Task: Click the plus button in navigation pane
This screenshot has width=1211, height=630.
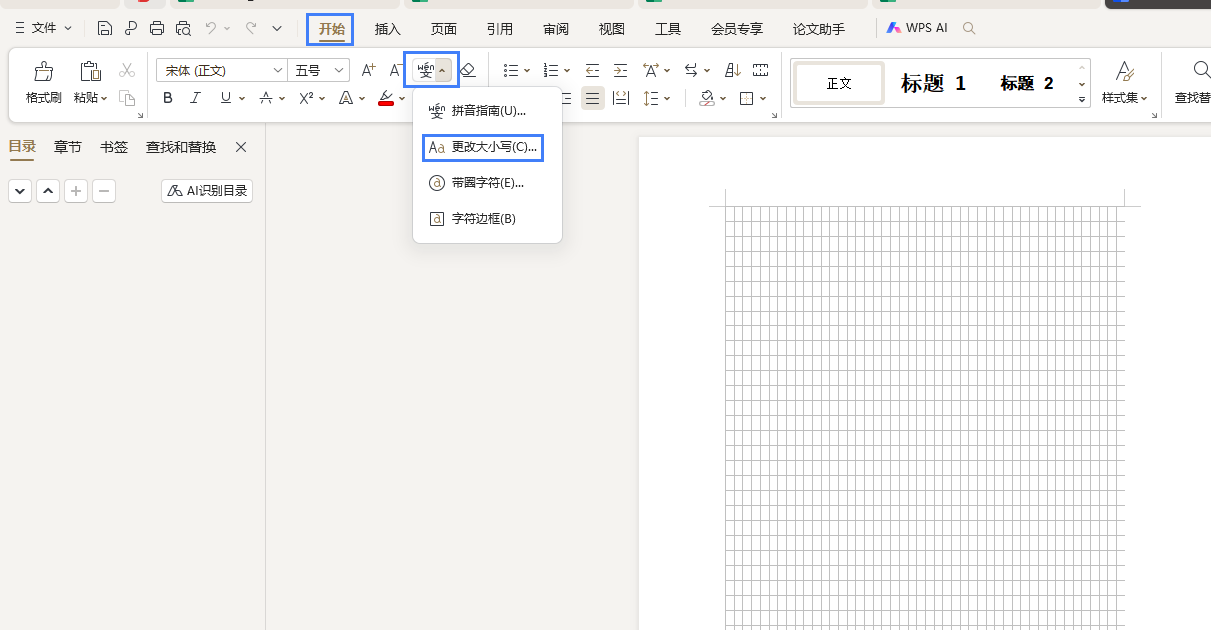Action: click(76, 191)
